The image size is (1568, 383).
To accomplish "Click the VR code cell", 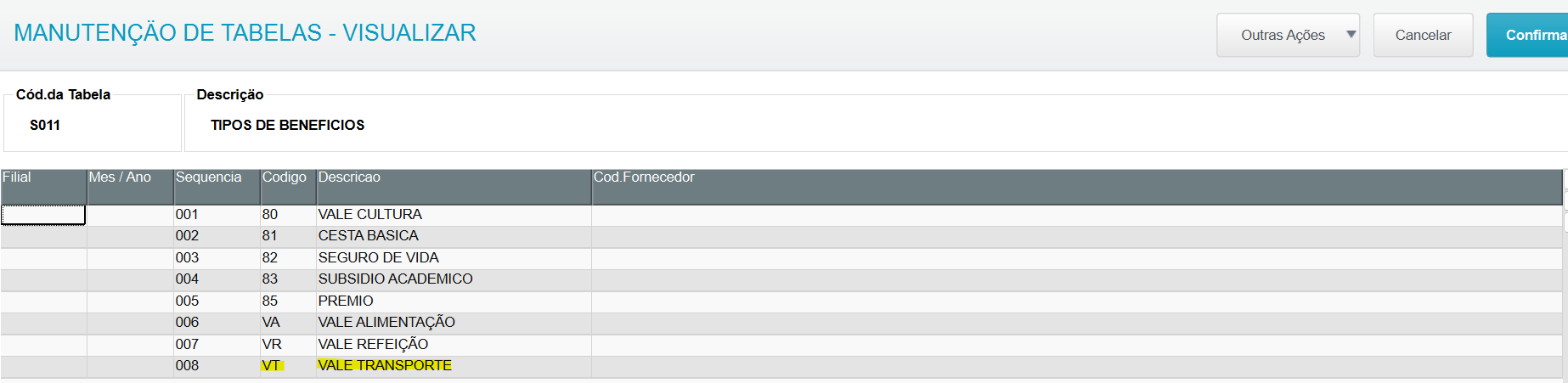I will [272, 345].
